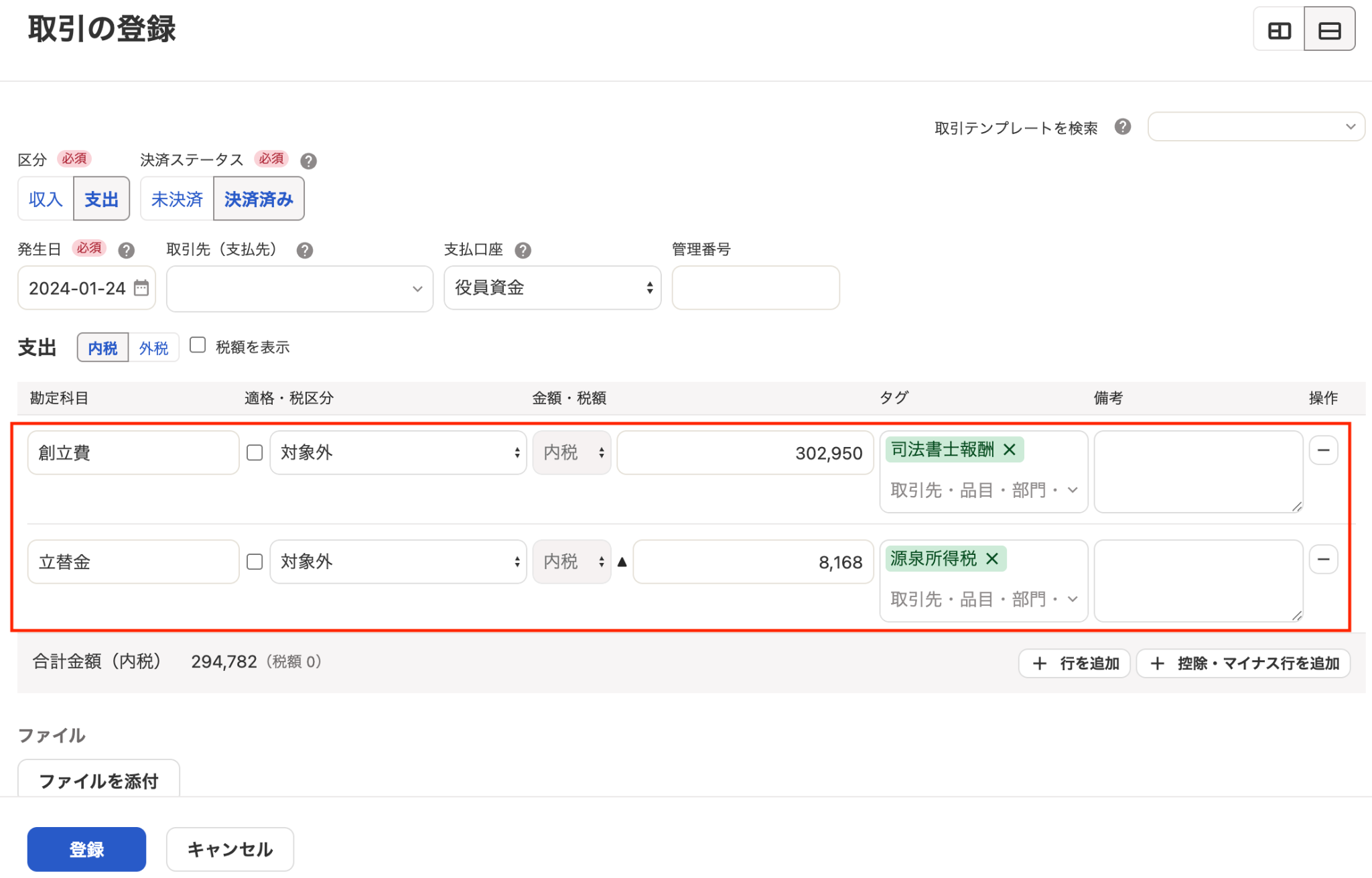Open the 取引先（支払先） dropdown
The image size is (1372, 878).
[x=299, y=289]
